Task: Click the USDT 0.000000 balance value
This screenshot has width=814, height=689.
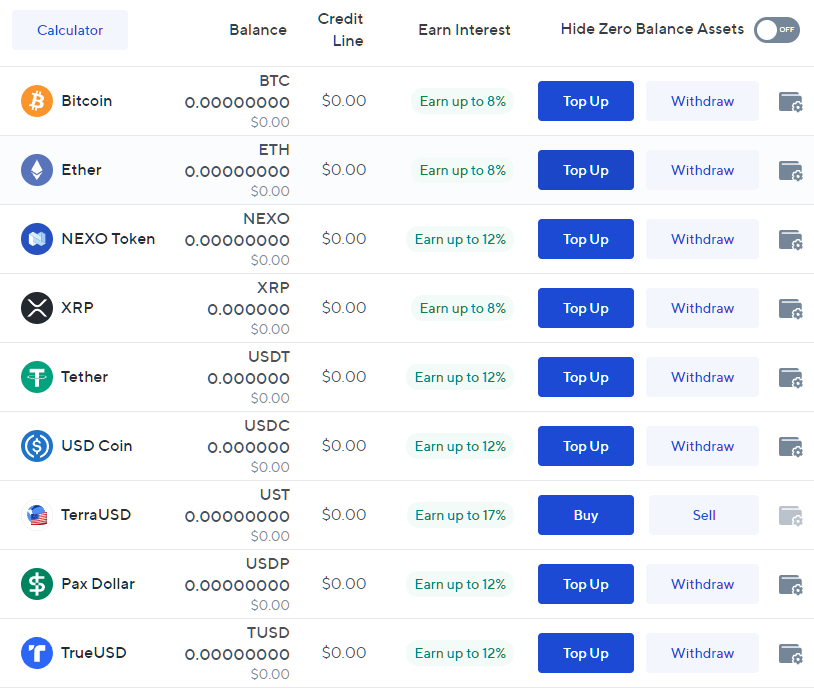Action: click(x=249, y=379)
